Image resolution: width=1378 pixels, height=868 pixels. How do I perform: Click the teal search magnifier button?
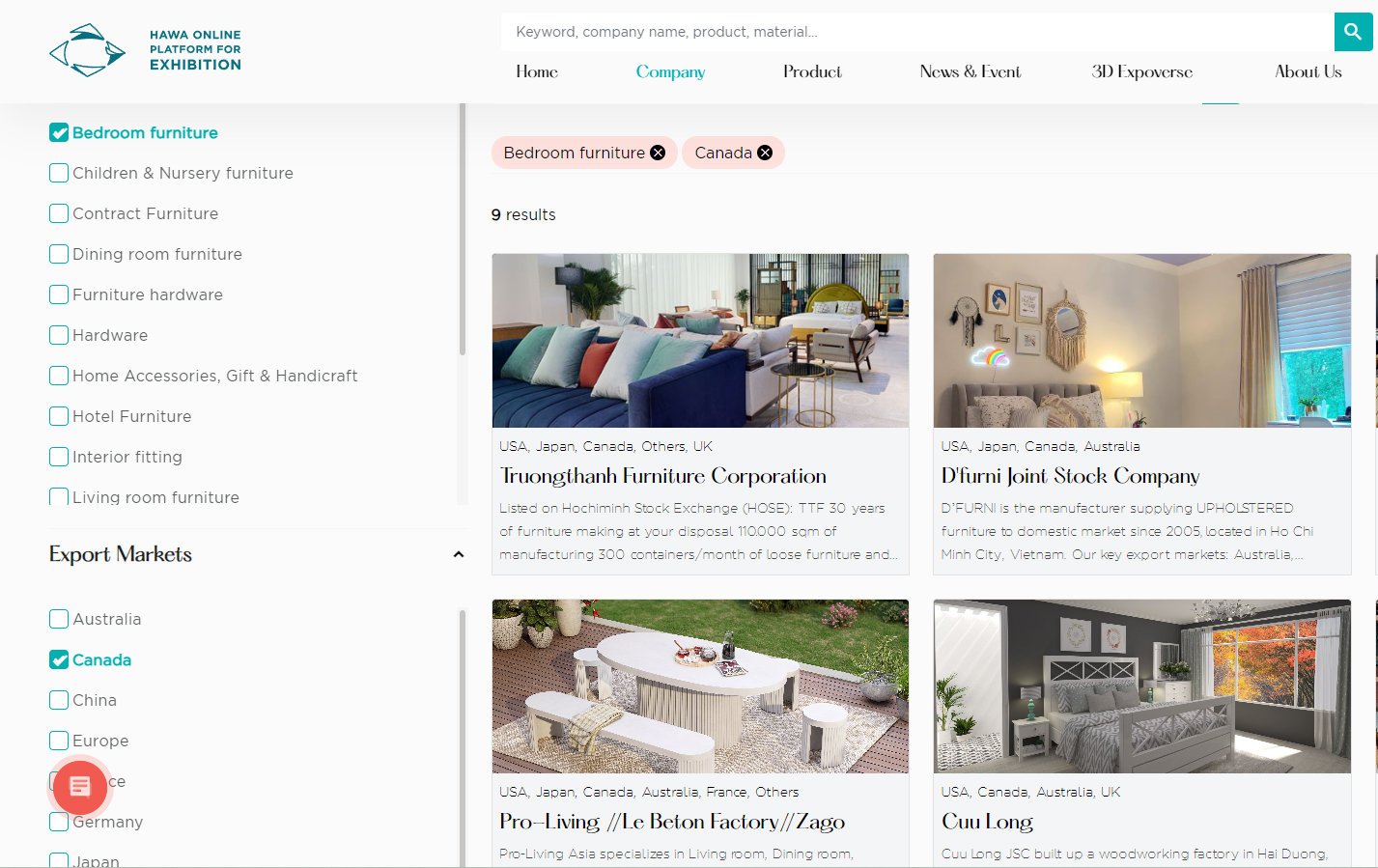click(x=1353, y=32)
